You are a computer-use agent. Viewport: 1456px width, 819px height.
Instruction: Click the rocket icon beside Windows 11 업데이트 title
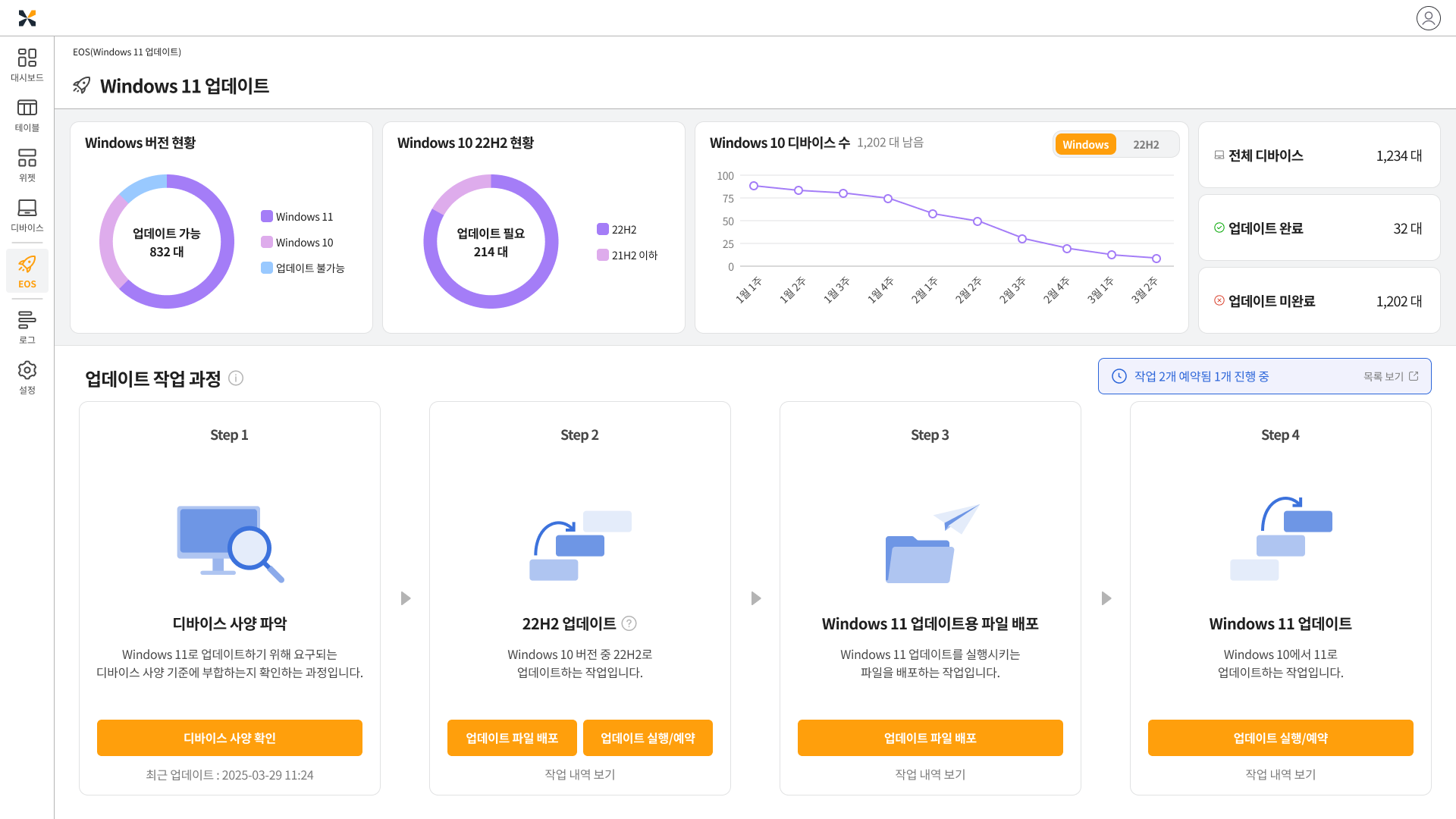[x=82, y=85]
